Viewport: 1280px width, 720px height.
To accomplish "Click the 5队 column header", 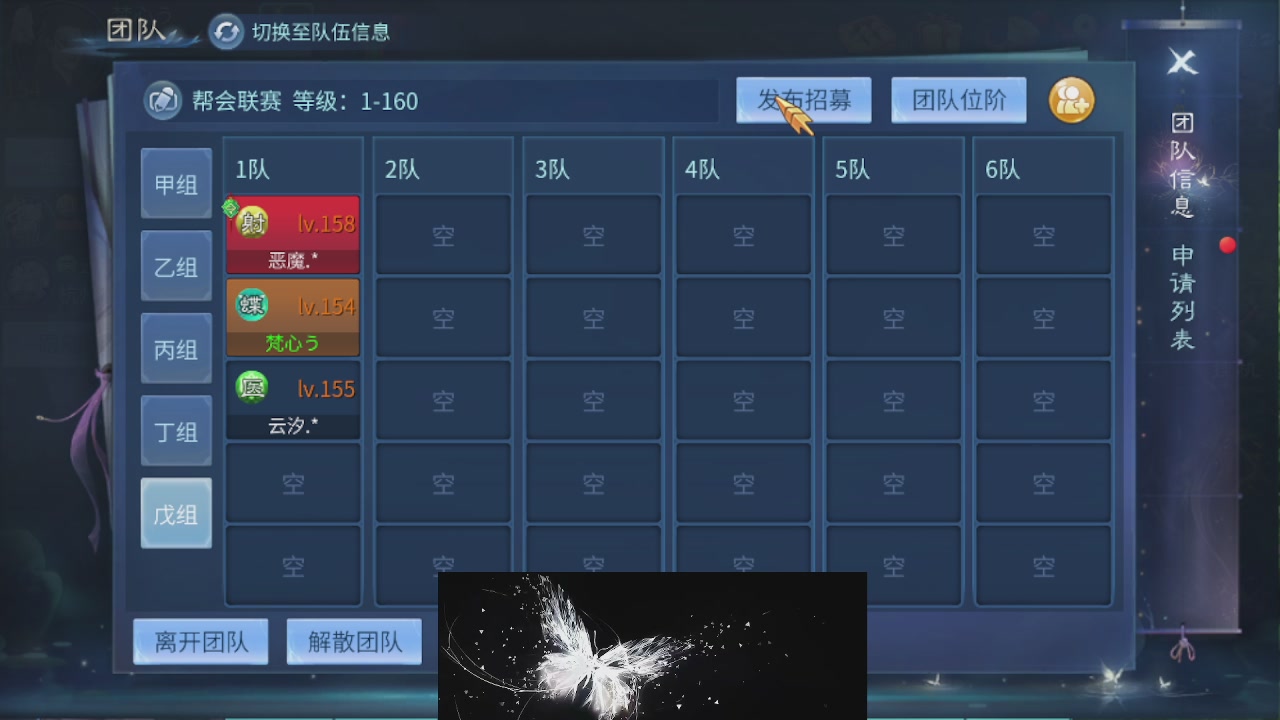I will (x=852, y=170).
